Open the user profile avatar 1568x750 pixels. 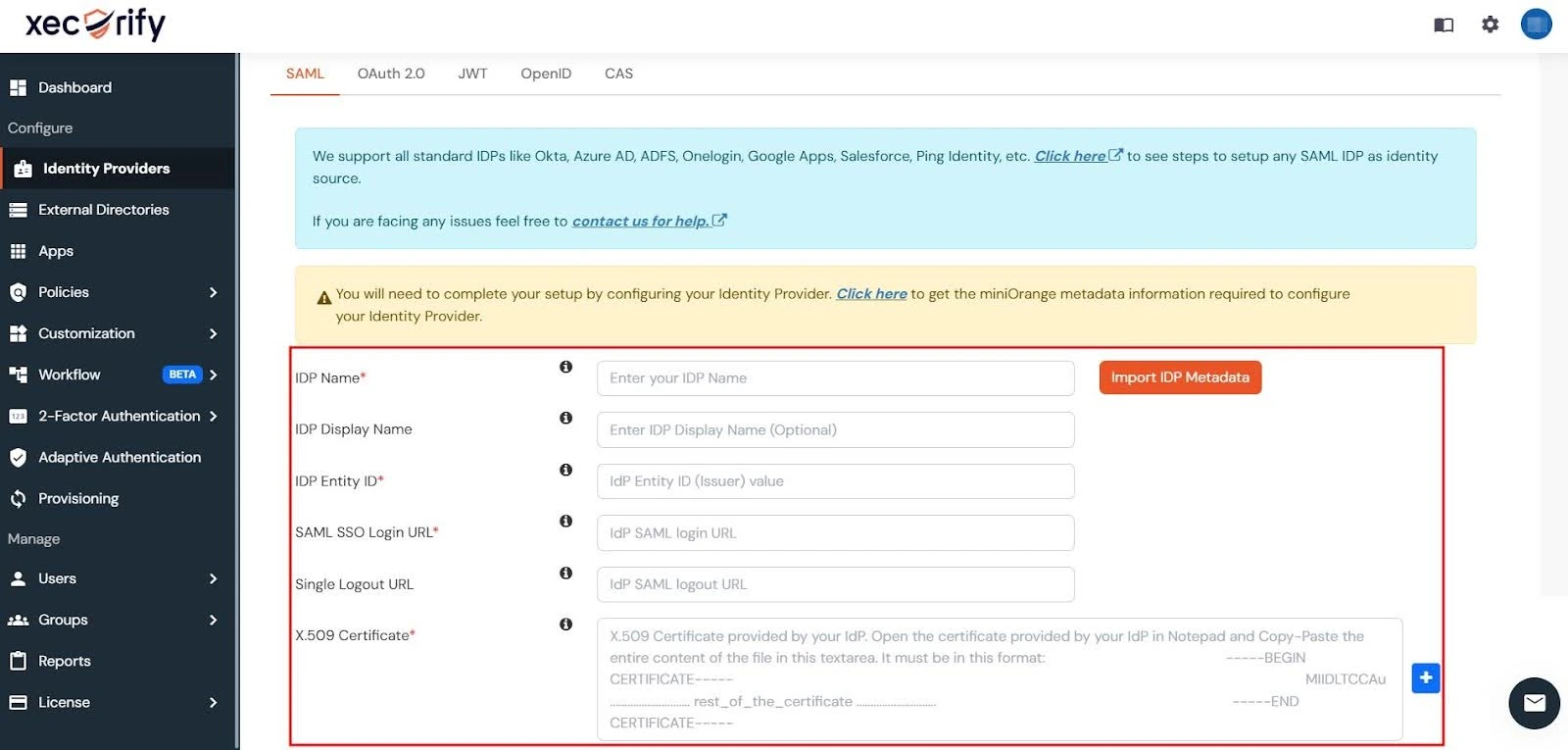pyautogui.click(x=1537, y=24)
